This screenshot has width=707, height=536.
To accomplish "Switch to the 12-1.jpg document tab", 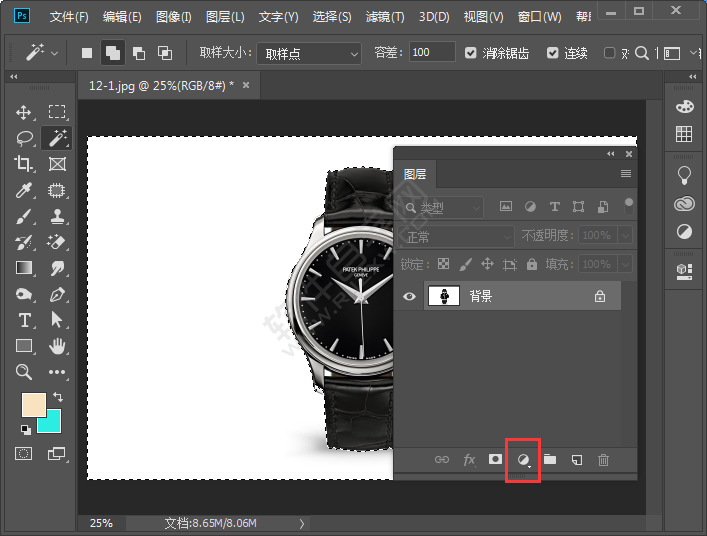I will point(160,86).
